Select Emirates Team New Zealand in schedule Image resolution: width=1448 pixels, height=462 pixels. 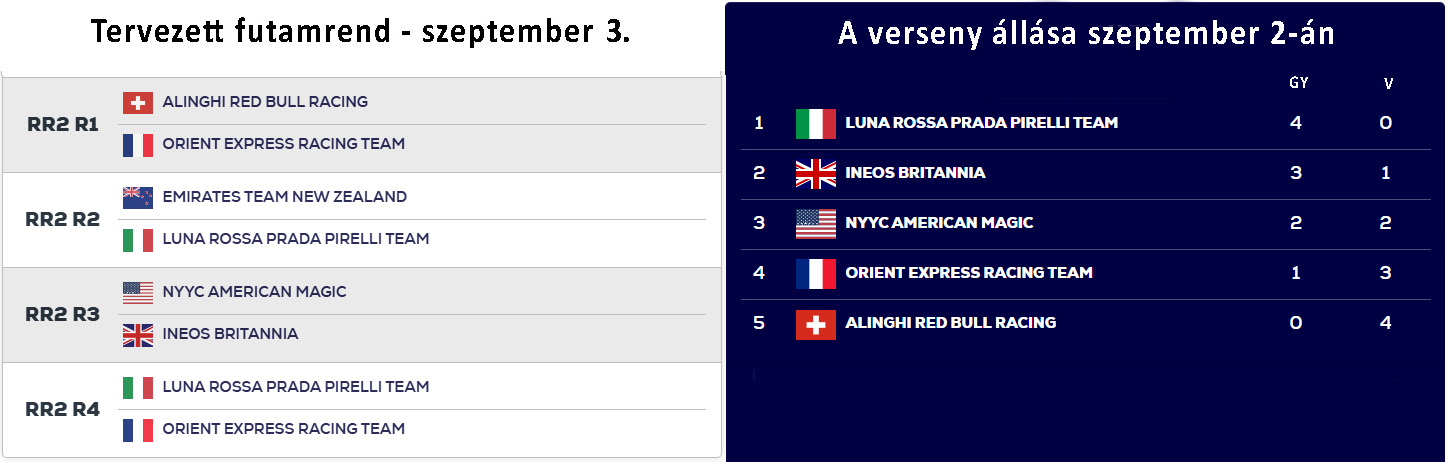[285, 197]
